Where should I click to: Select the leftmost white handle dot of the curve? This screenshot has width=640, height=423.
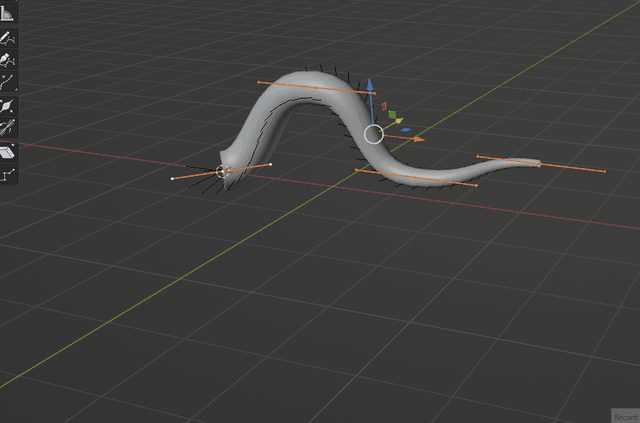coord(172,178)
